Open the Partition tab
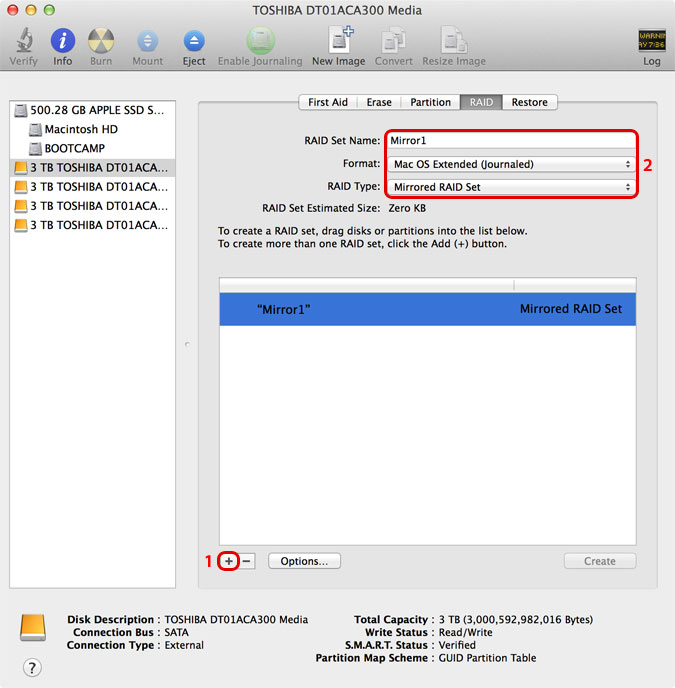The width and height of the screenshot is (675, 688). 430,102
